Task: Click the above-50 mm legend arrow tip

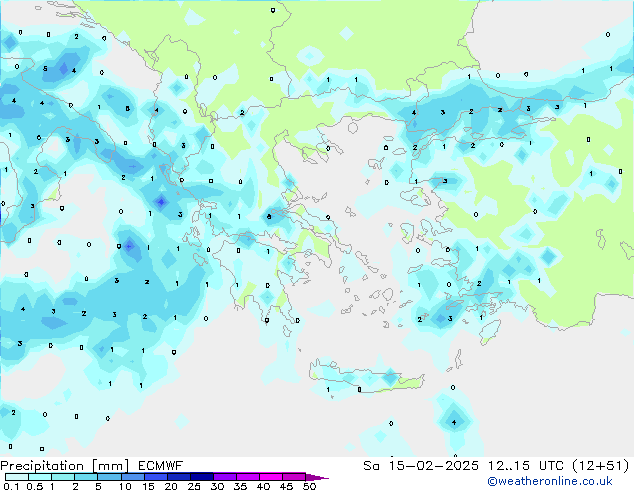Action: click(x=317, y=477)
